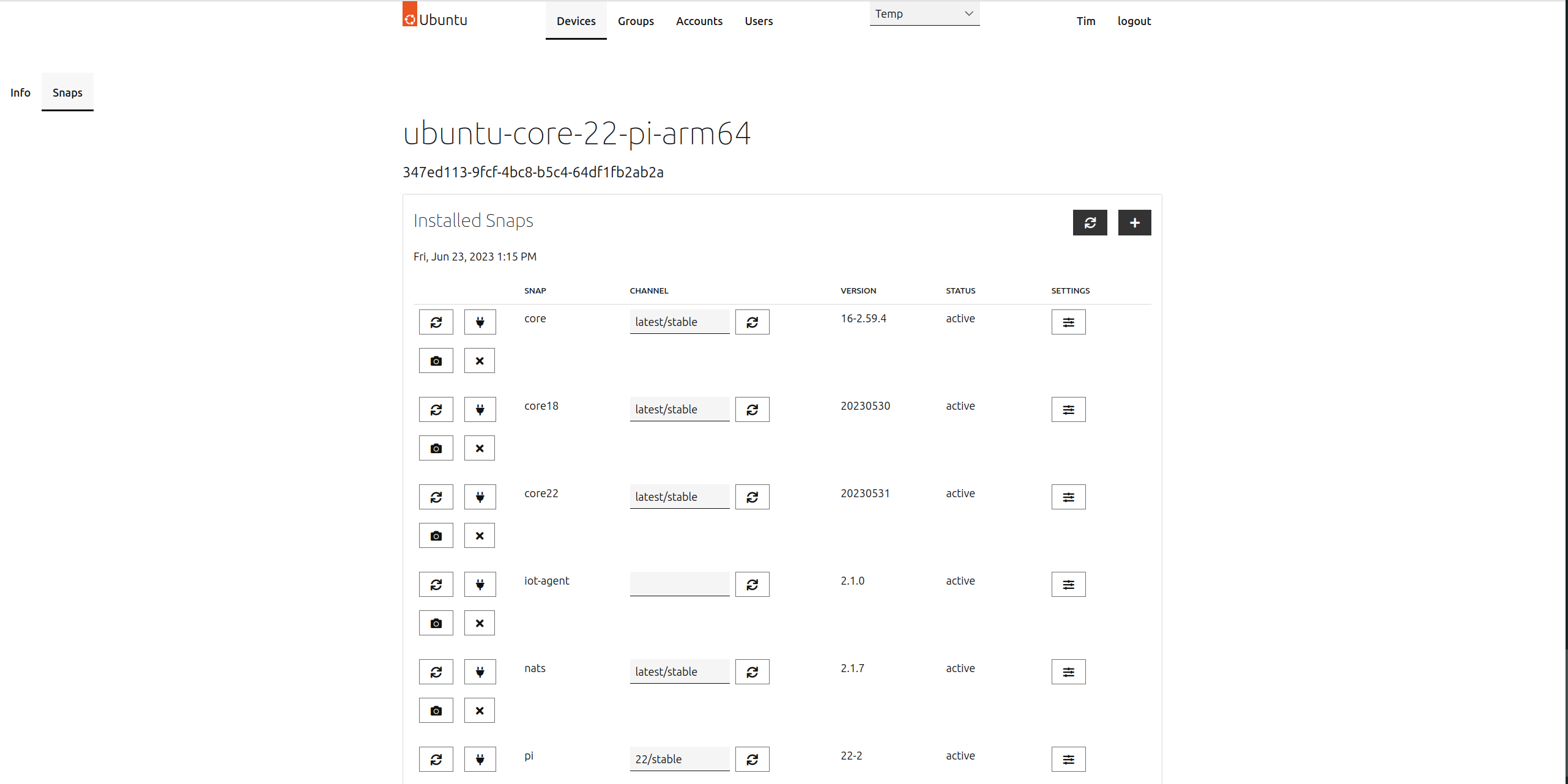Open the Groups menu item

coord(636,21)
